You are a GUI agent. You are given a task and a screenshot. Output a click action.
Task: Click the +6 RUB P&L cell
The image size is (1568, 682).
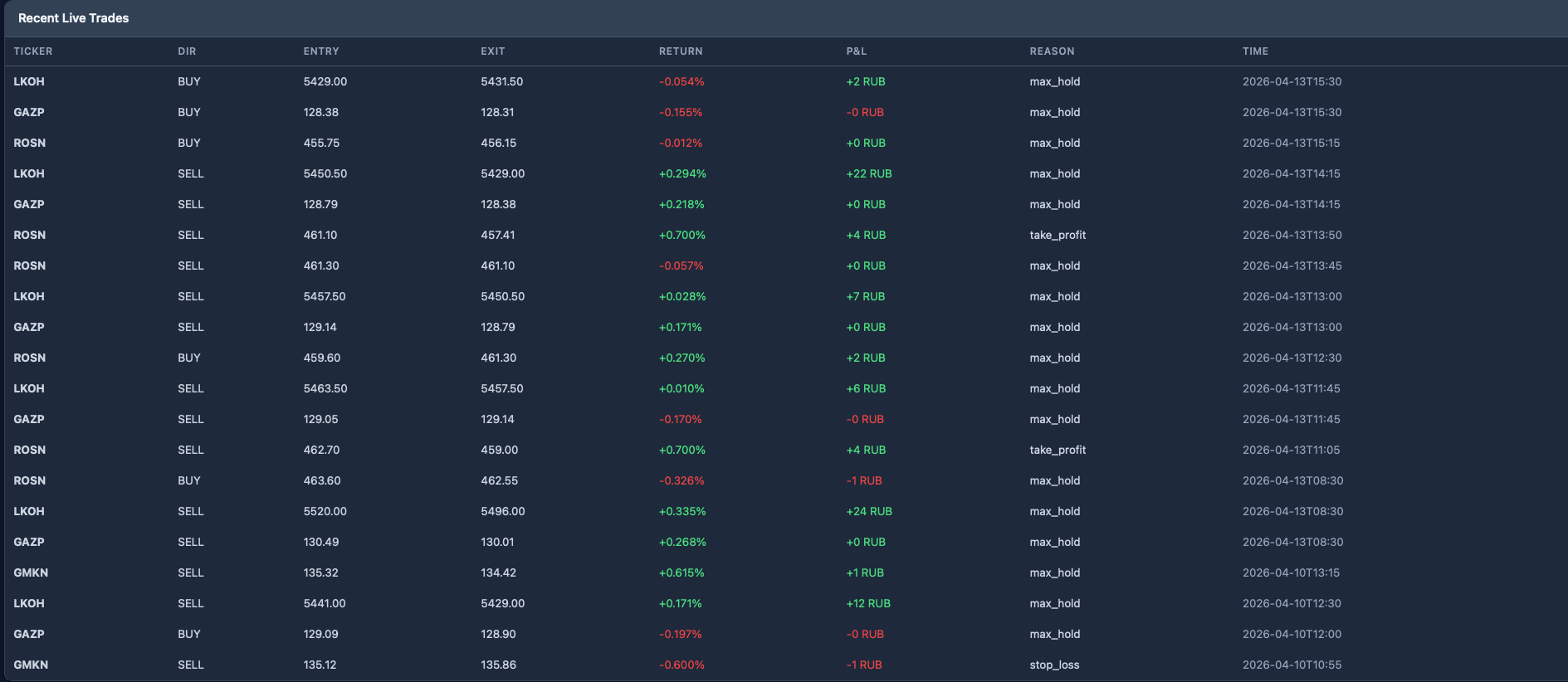(866, 389)
